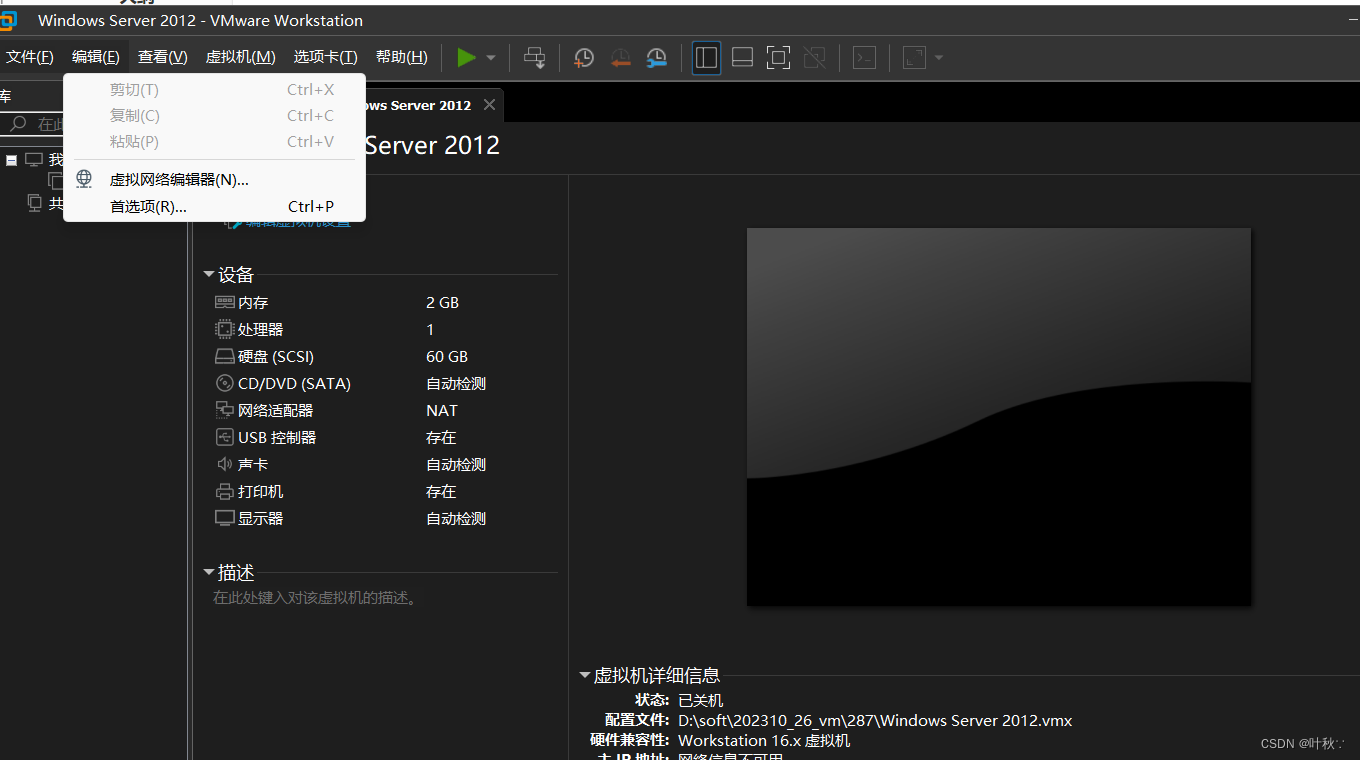Select 首选项(R)... menu entry
The image size is (1360, 760).
(214, 207)
